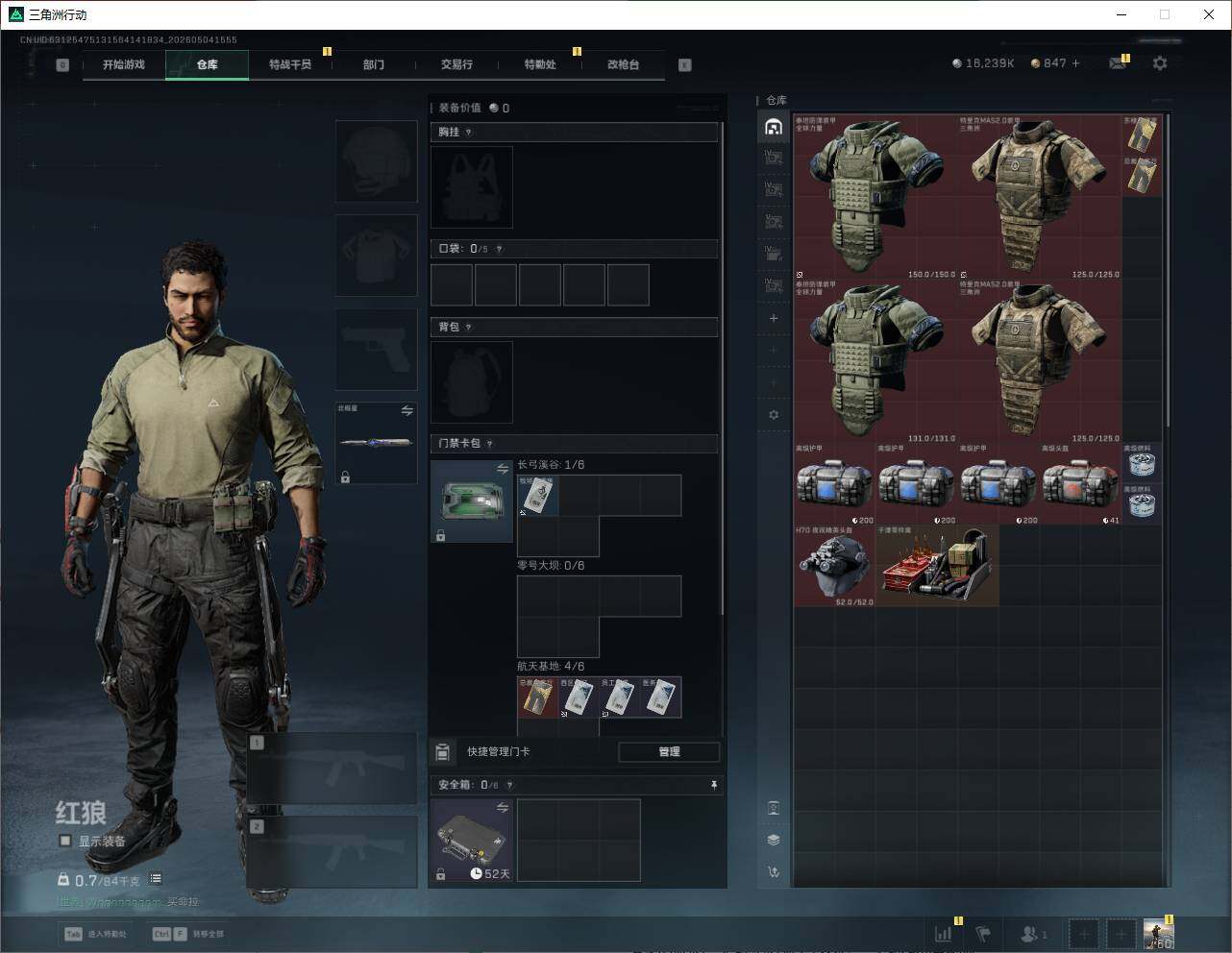Screen dimensions: 1232x953
Task: Click the 16,239K currency balance
Action: click(983, 63)
